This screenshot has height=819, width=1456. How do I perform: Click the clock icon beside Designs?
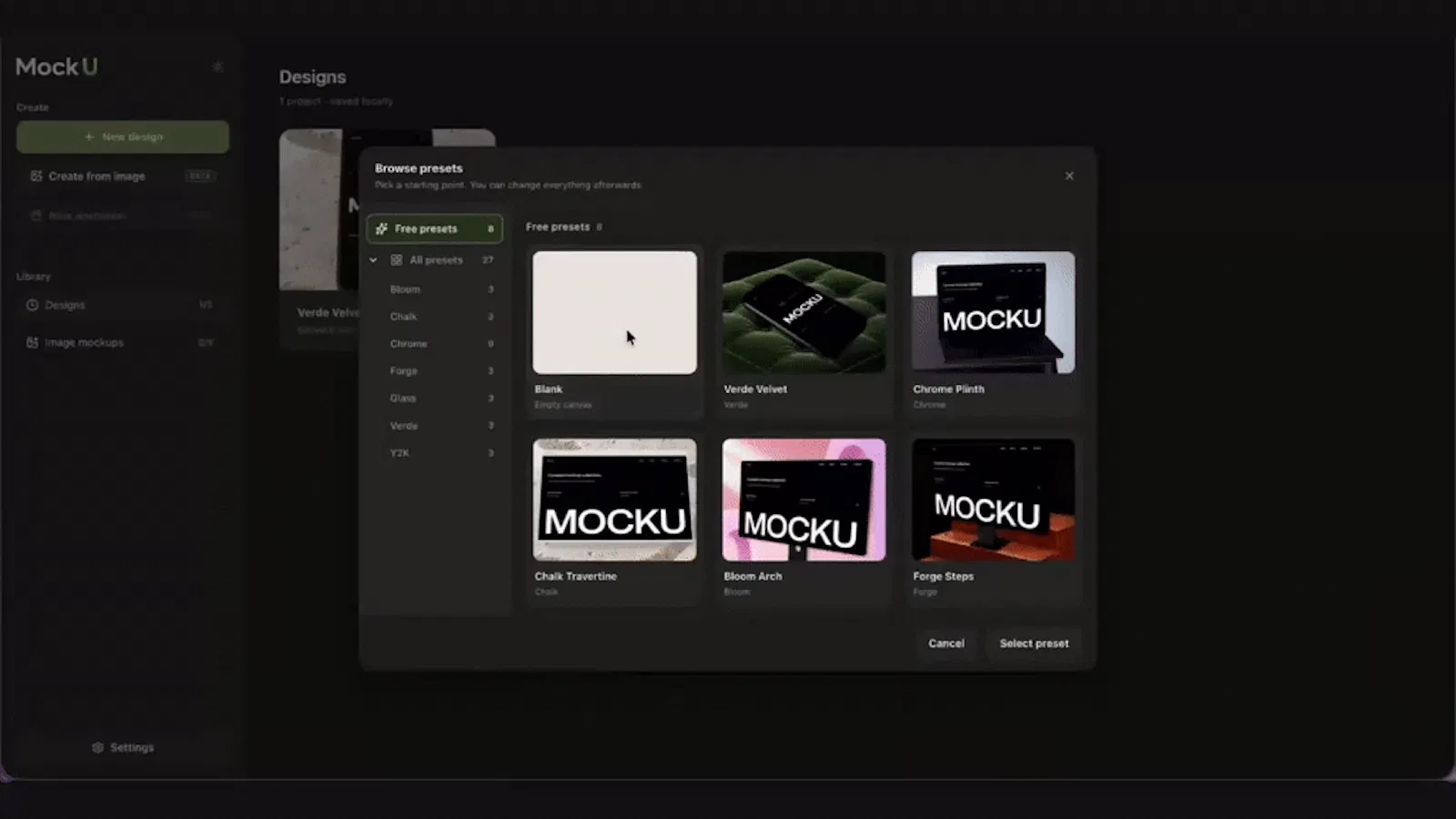pos(33,305)
